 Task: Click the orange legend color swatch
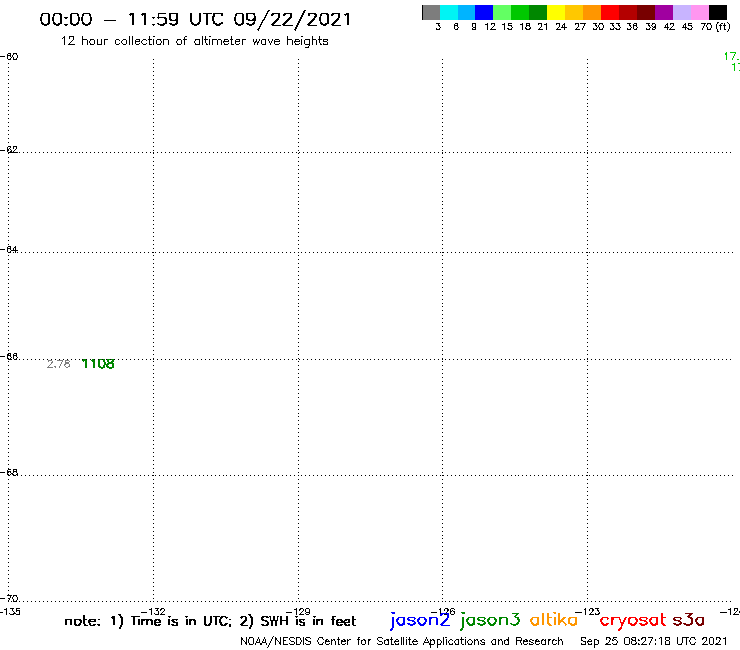click(592, 12)
